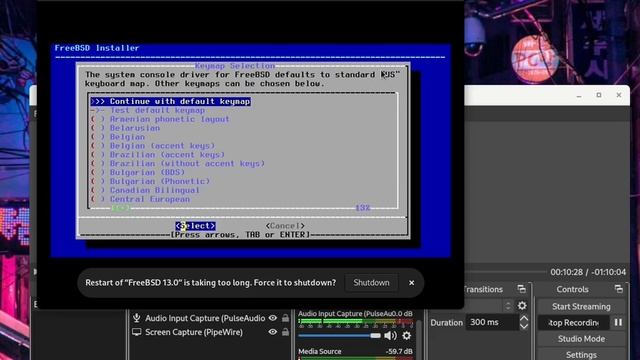Screen dimensions: 640x360
Task: Click the Duration 300 ms field
Action: [x=492, y=322]
